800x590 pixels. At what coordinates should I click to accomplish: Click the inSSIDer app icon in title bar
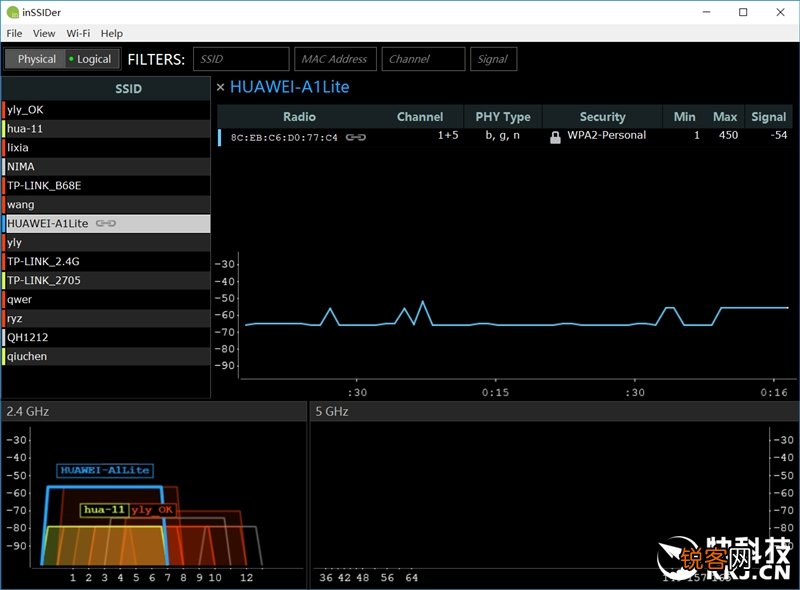coord(13,12)
